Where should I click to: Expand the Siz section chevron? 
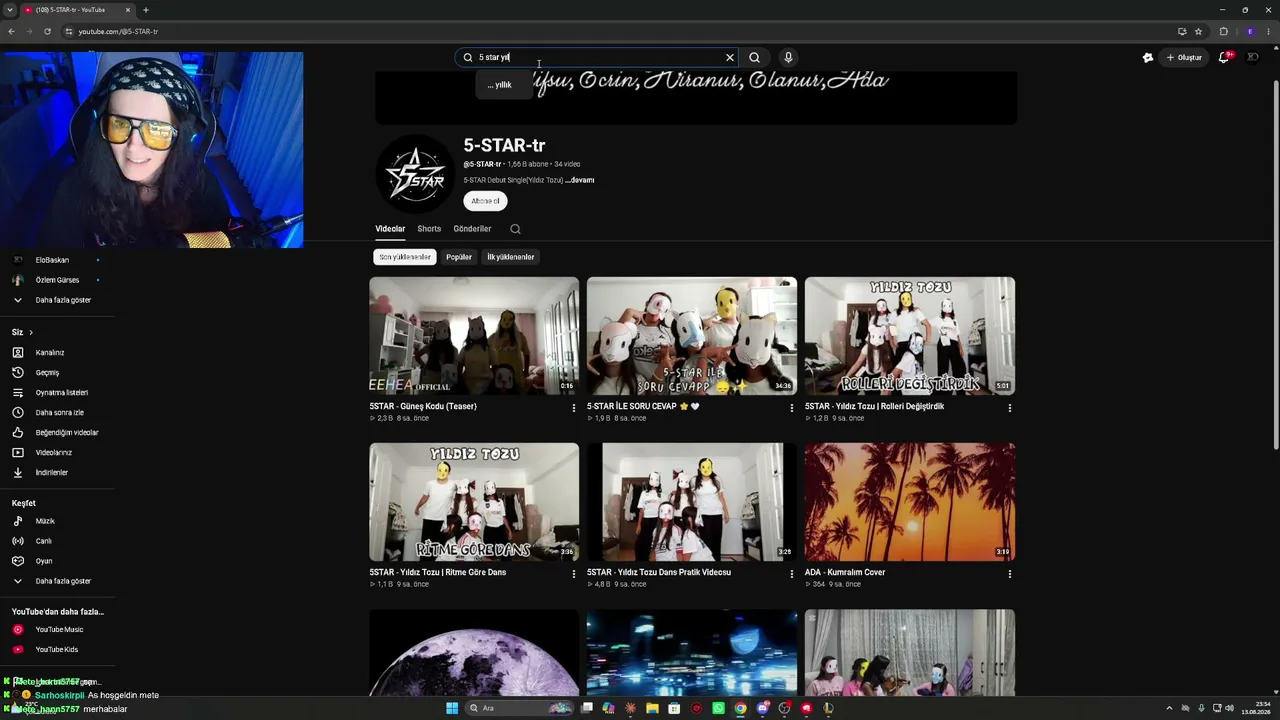coord(31,332)
